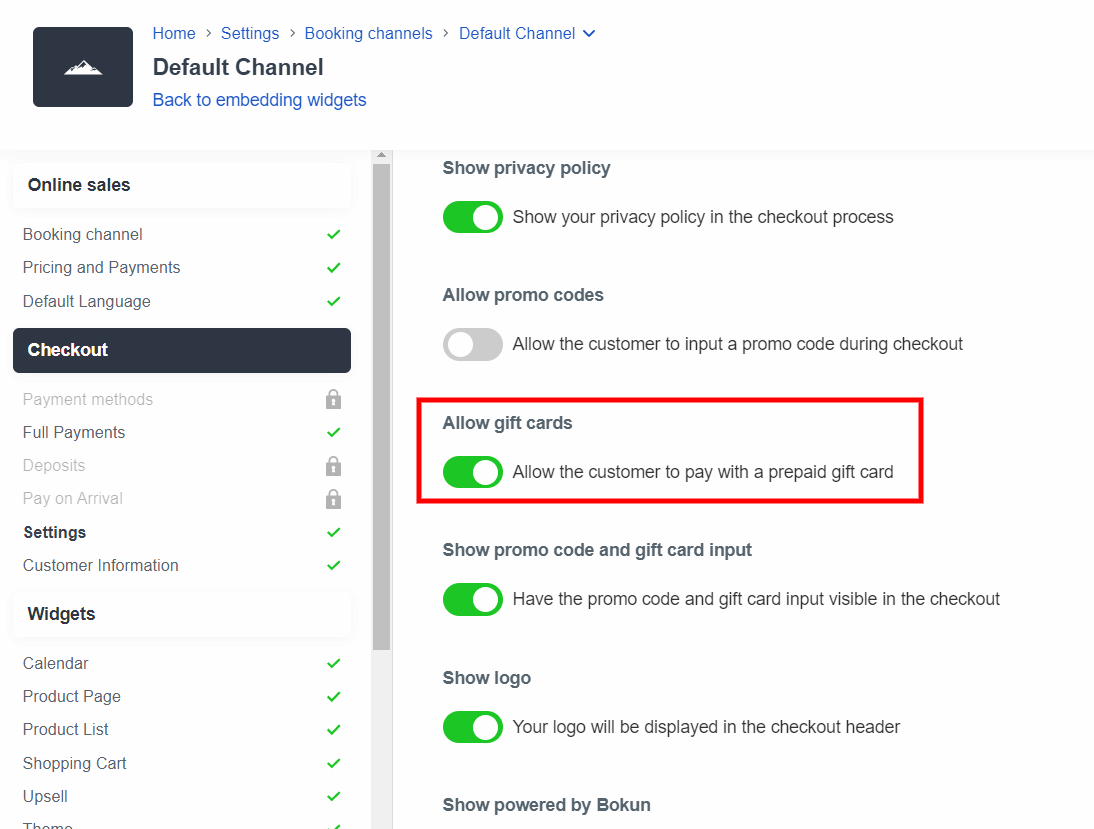Click the checkmark icon beside Product List
1094x829 pixels.
334,730
